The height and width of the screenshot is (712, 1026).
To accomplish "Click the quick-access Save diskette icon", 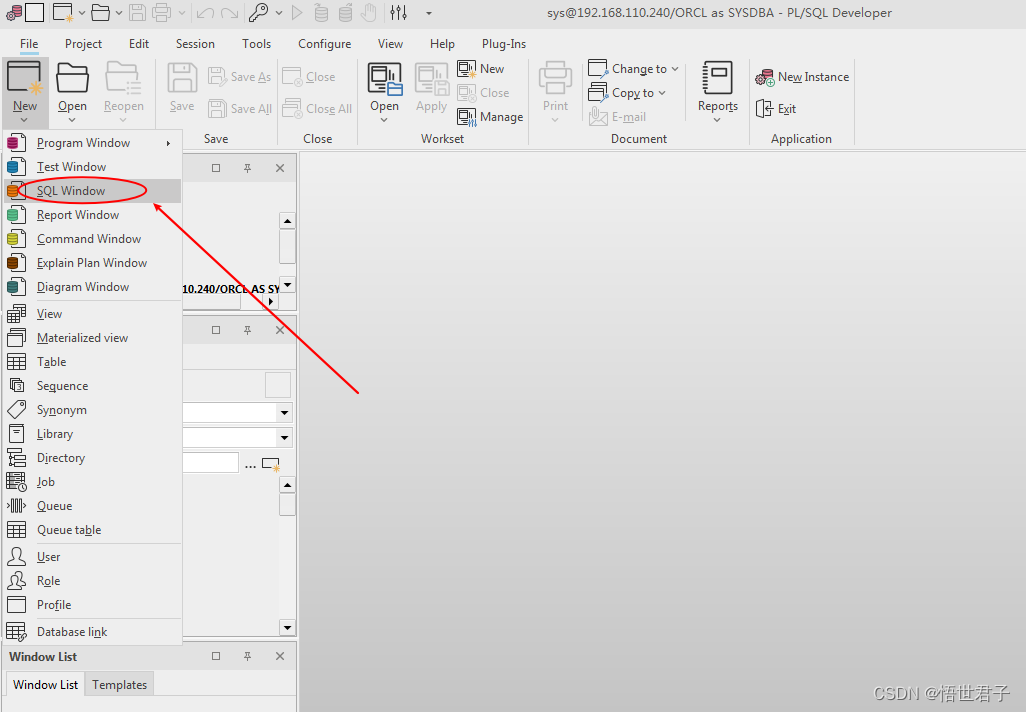I will (x=137, y=12).
